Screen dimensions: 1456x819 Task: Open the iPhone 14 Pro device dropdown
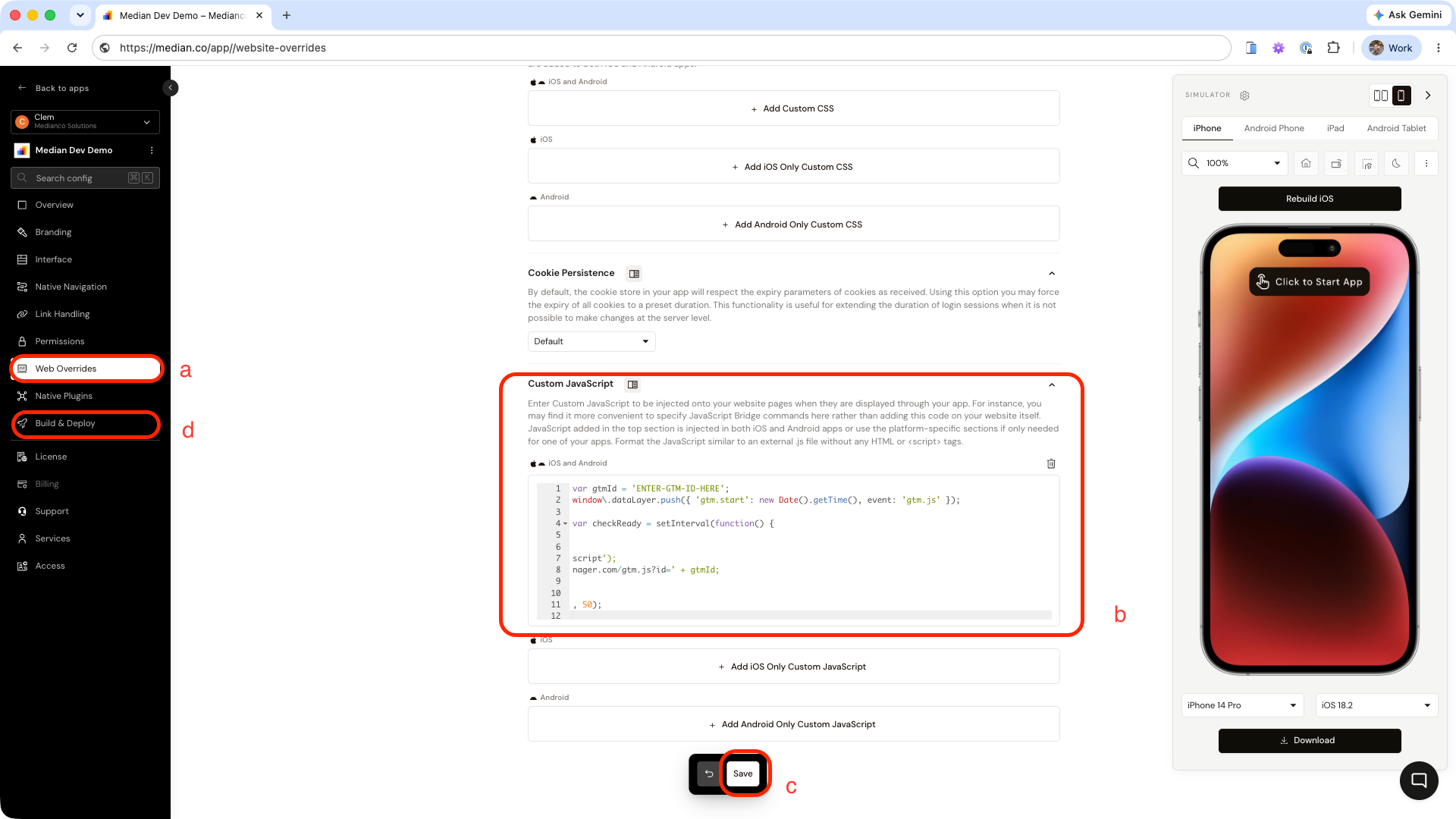pos(1242,705)
